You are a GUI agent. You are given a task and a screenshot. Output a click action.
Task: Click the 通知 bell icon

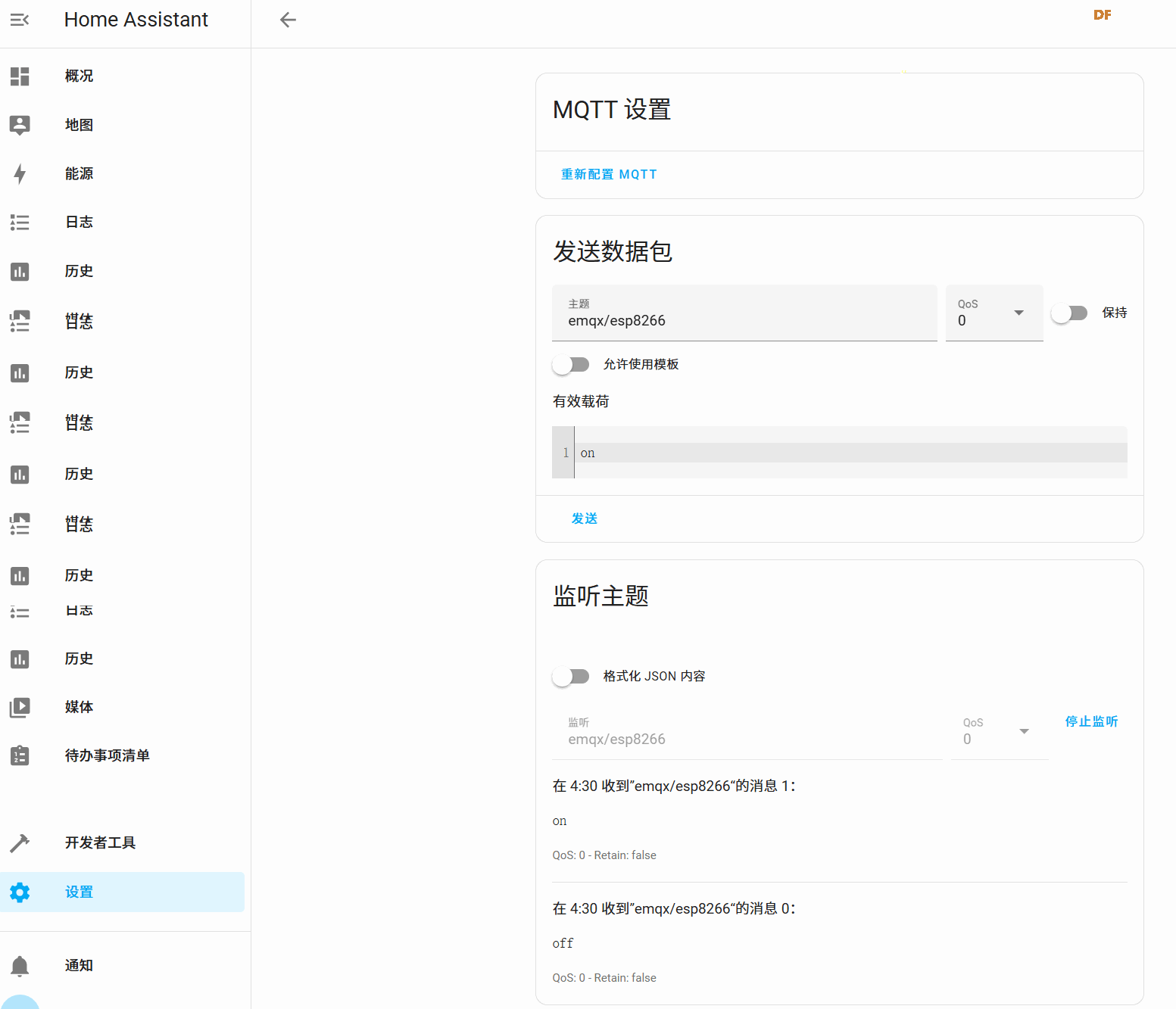20,966
